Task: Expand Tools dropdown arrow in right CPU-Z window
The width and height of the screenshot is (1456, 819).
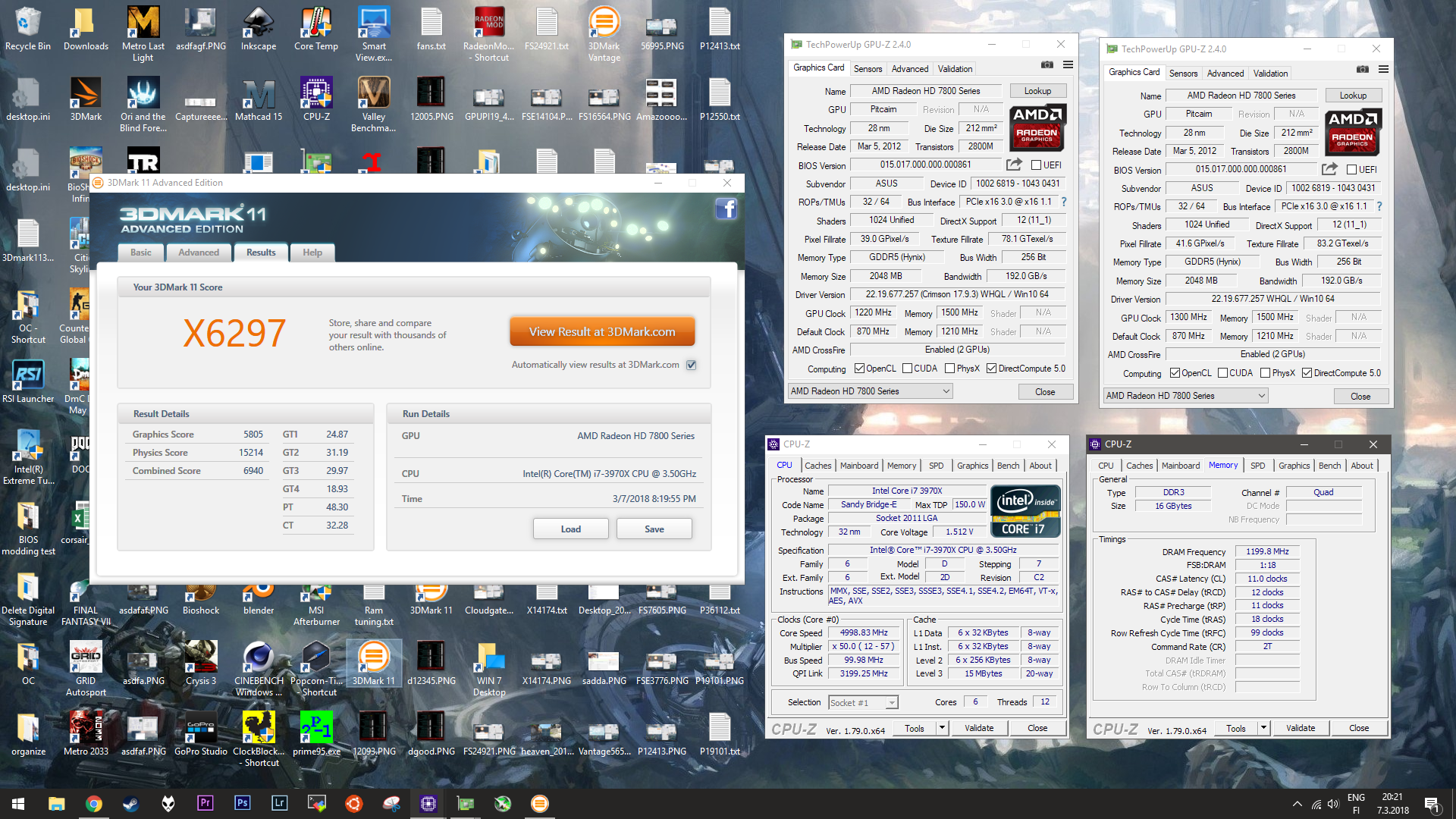Action: [1263, 728]
